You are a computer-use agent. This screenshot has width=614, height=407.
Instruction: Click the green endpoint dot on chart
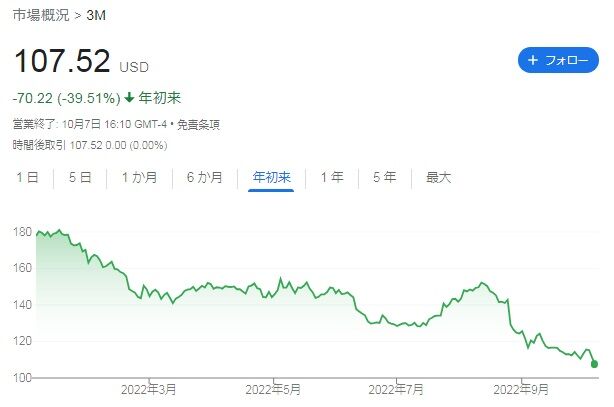tap(595, 364)
